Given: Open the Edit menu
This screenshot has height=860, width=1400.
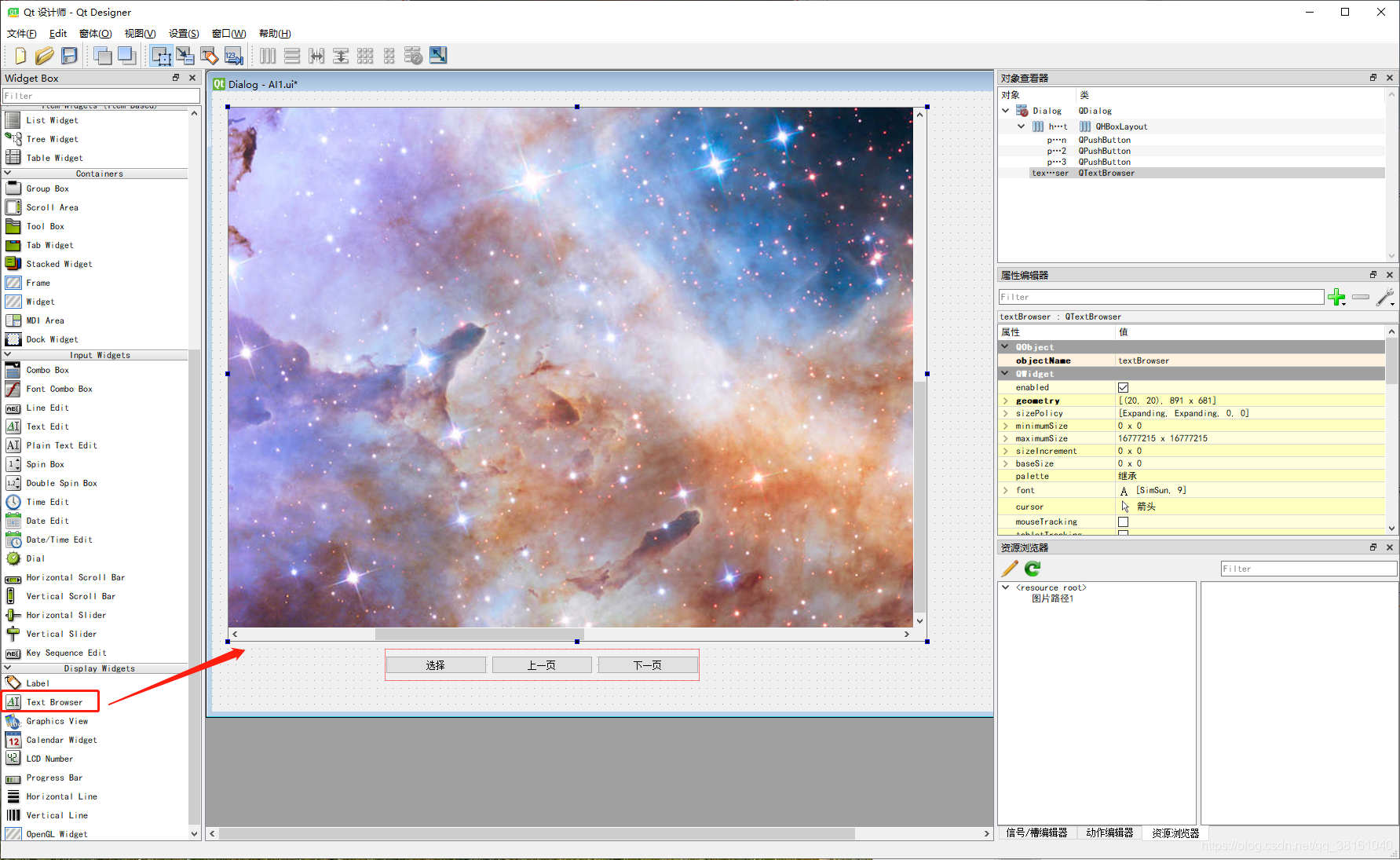Looking at the screenshot, I should pos(58,33).
